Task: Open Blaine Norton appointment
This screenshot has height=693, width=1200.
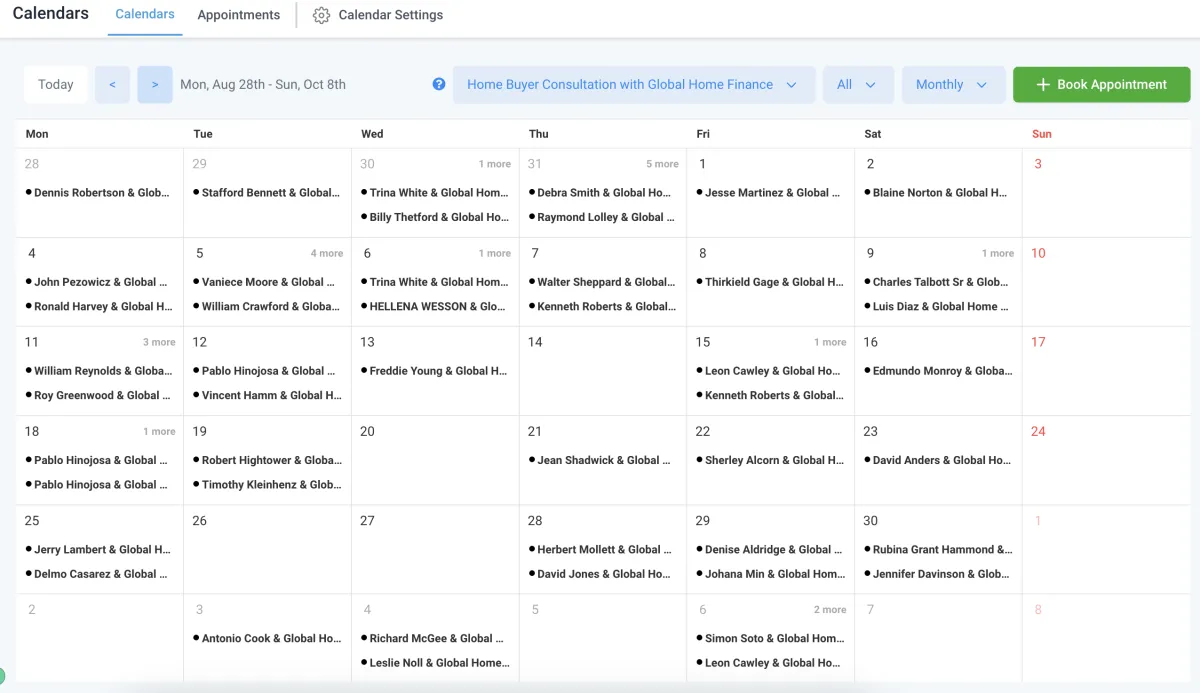Action: point(938,193)
